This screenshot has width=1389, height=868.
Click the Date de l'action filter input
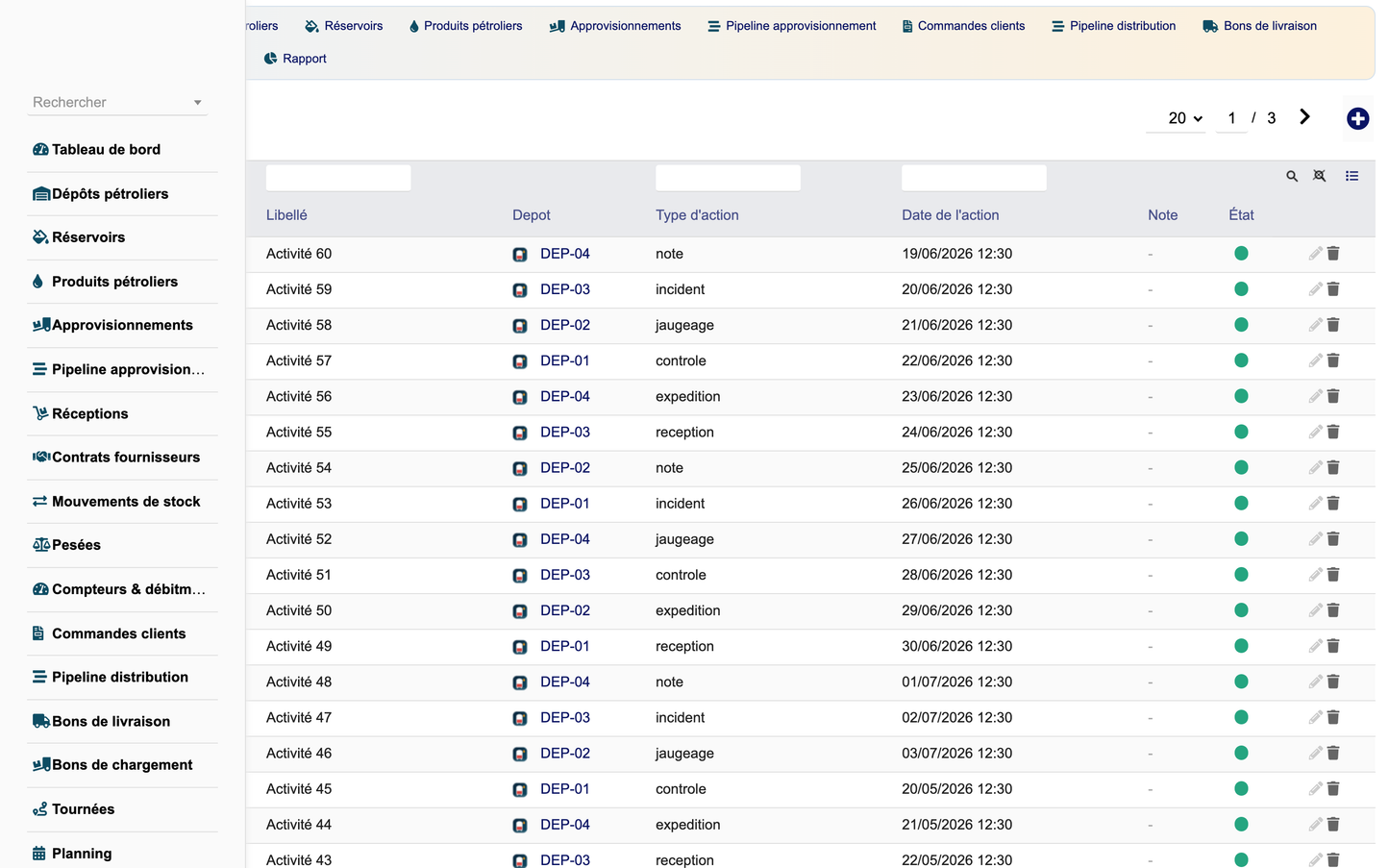[974, 177]
